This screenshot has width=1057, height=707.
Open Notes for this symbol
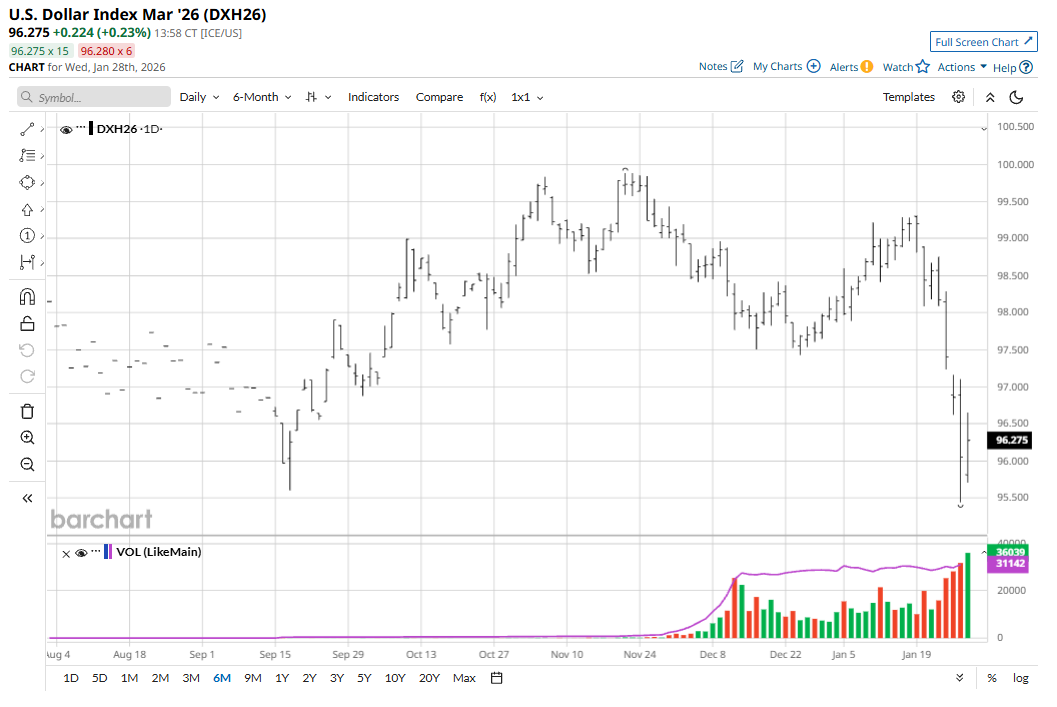pos(721,67)
